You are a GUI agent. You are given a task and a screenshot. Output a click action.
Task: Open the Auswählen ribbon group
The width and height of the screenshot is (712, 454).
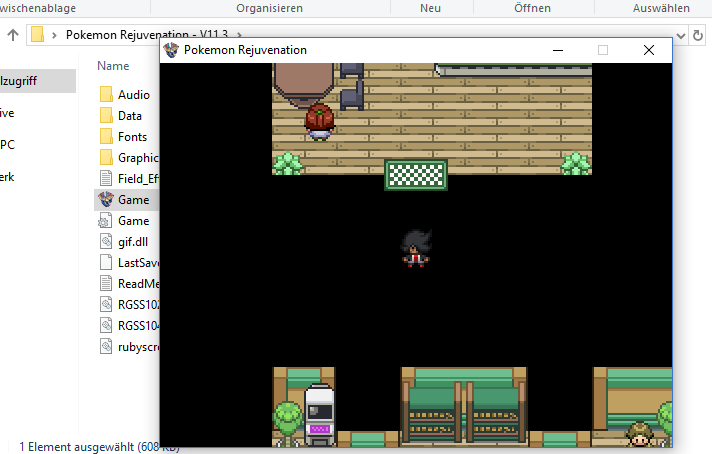pos(661,8)
